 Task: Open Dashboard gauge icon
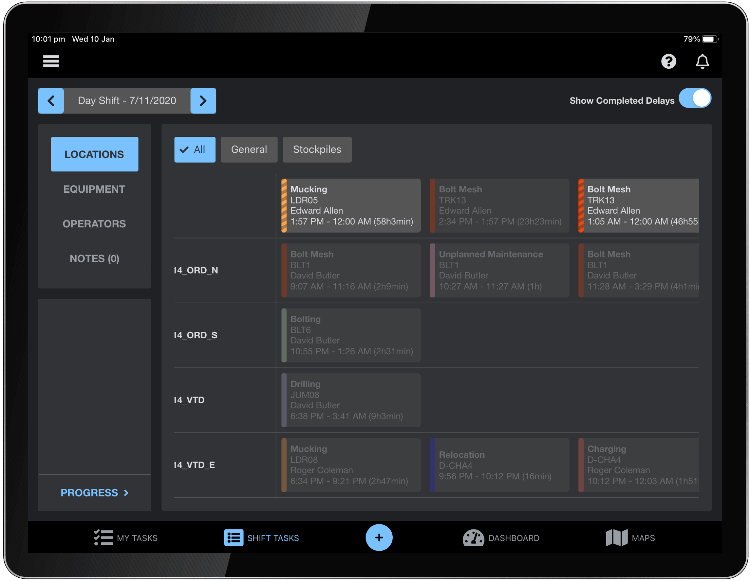click(474, 537)
